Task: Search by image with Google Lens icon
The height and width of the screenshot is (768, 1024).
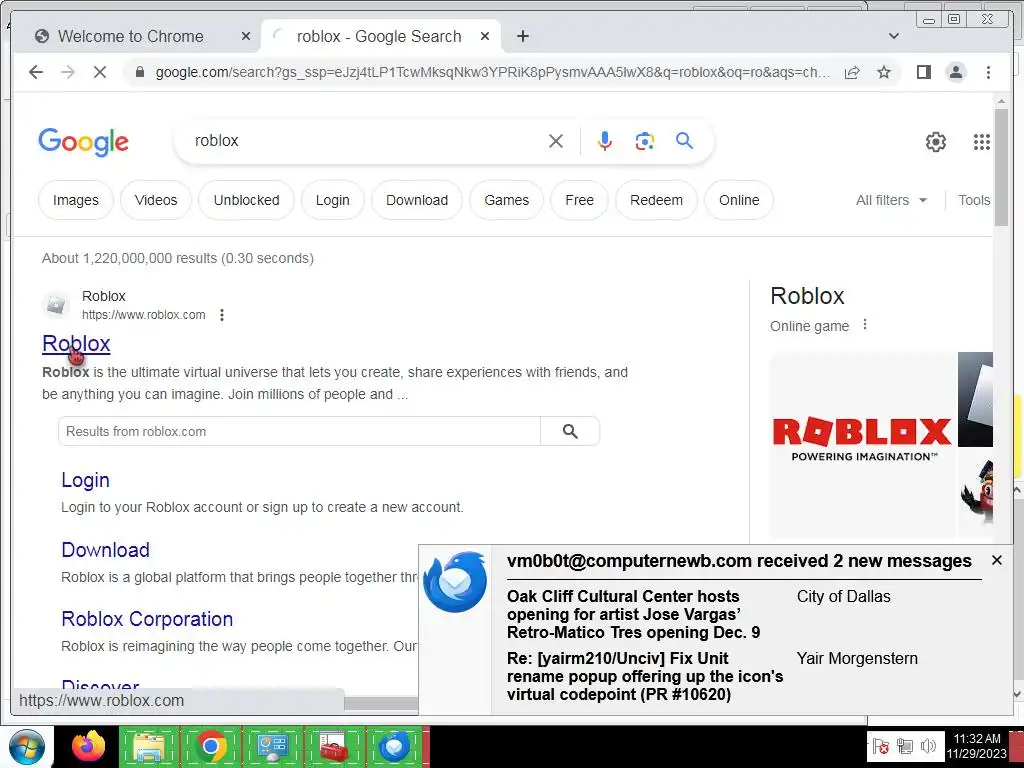Action: [x=645, y=141]
